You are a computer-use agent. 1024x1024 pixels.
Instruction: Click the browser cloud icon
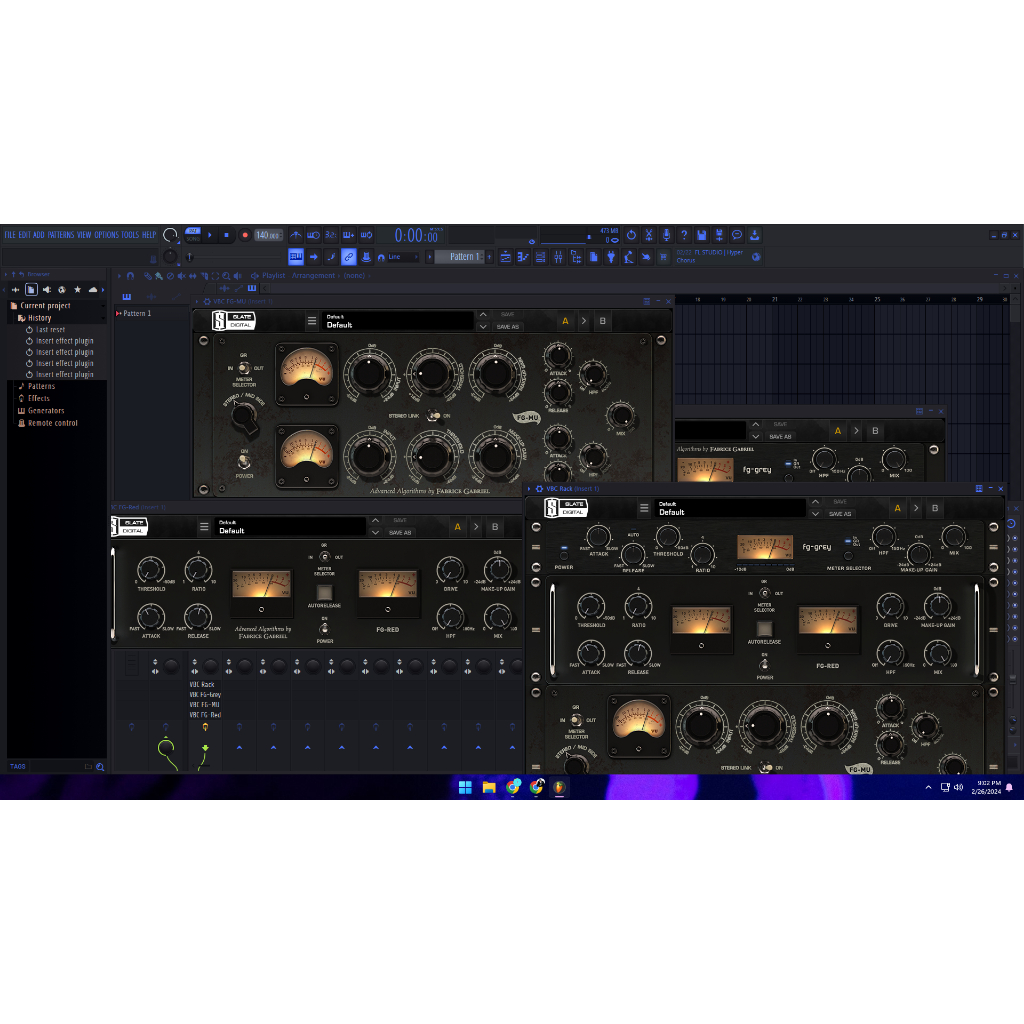93,289
